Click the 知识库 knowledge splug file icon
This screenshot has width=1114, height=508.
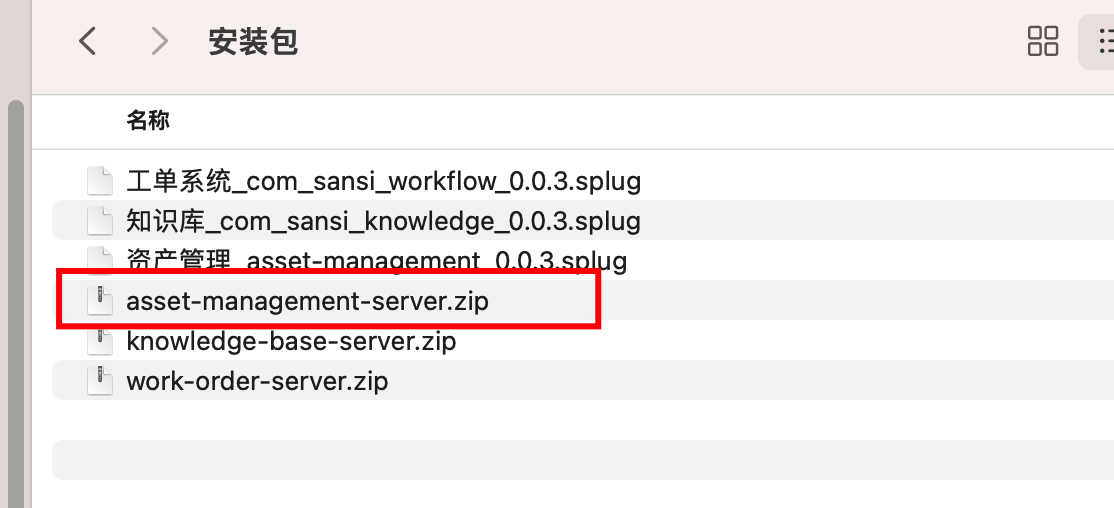(x=100, y=221)
